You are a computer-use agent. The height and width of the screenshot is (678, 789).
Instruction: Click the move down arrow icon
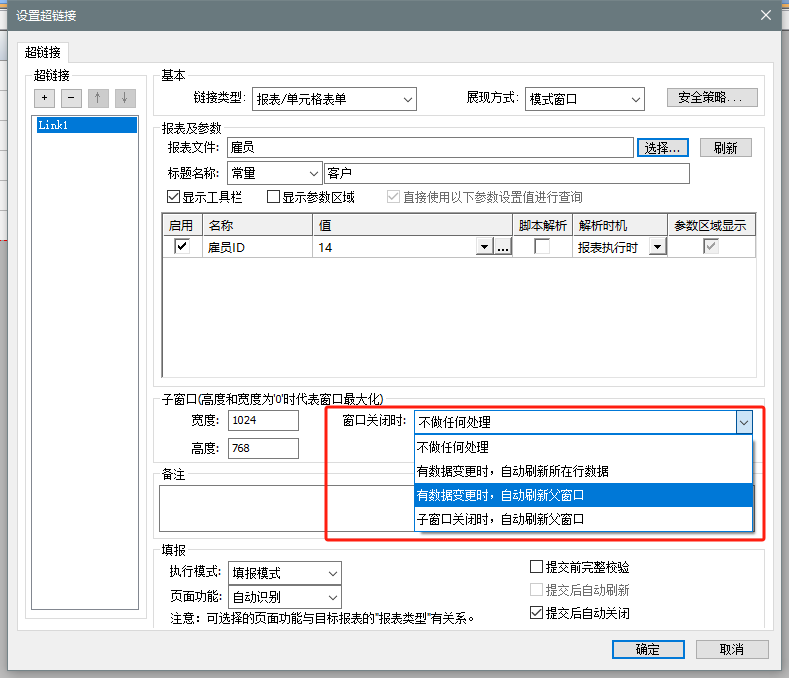124,98
